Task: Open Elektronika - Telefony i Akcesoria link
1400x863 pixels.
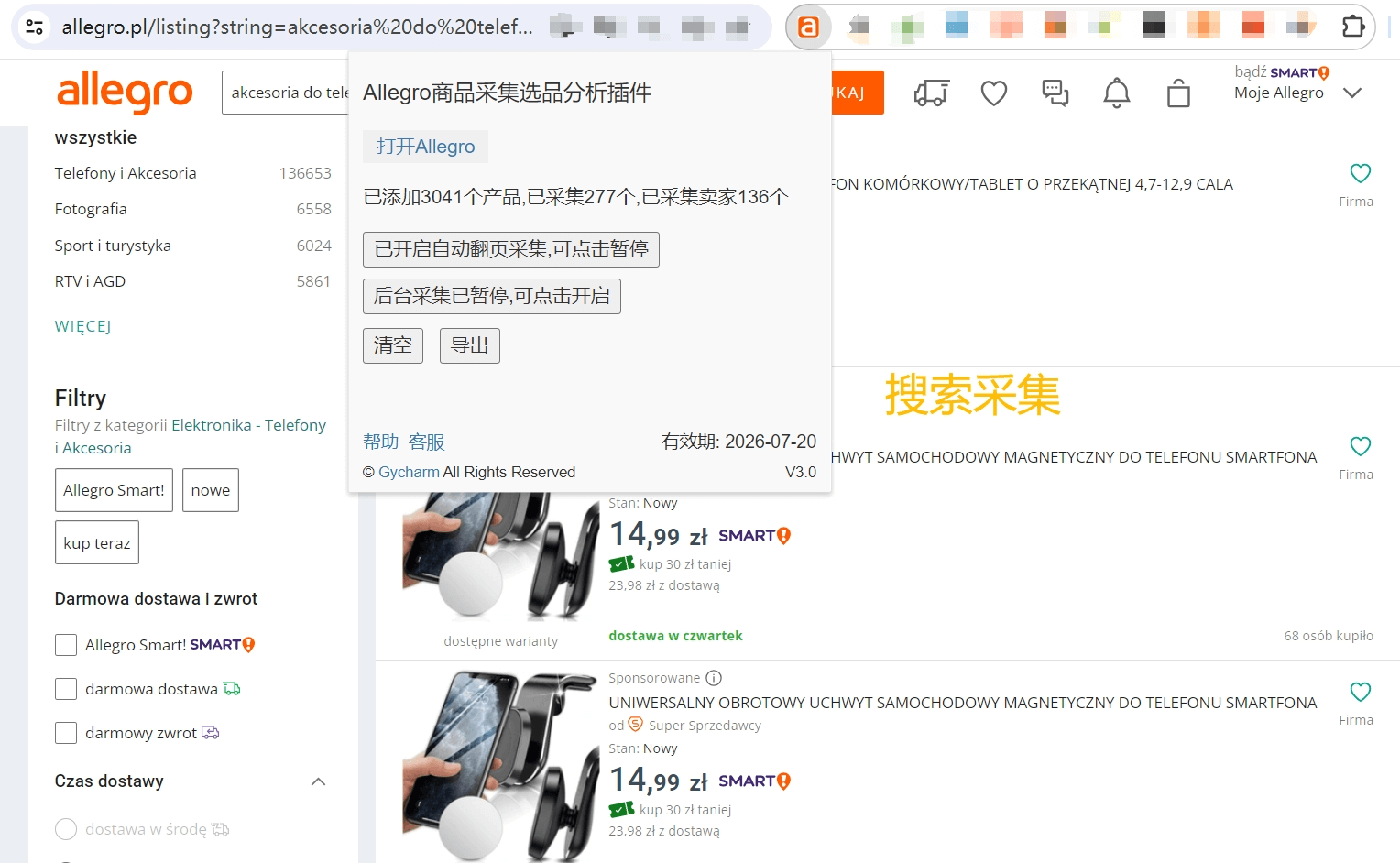Action: coord(191,436)
